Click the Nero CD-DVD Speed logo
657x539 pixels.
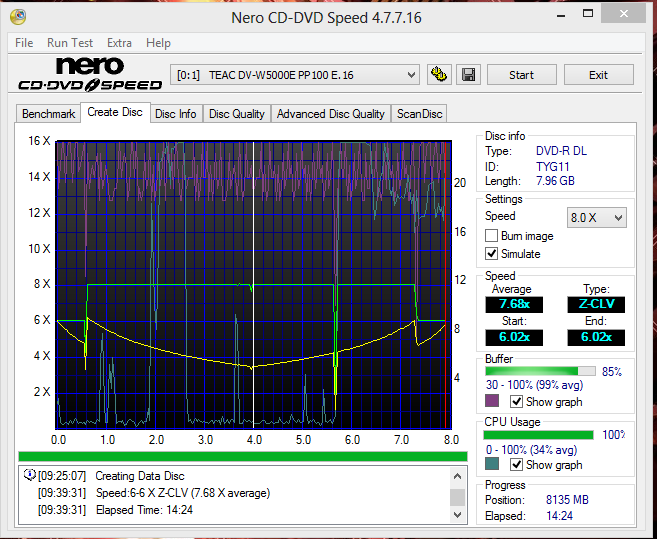coord(90,75)
